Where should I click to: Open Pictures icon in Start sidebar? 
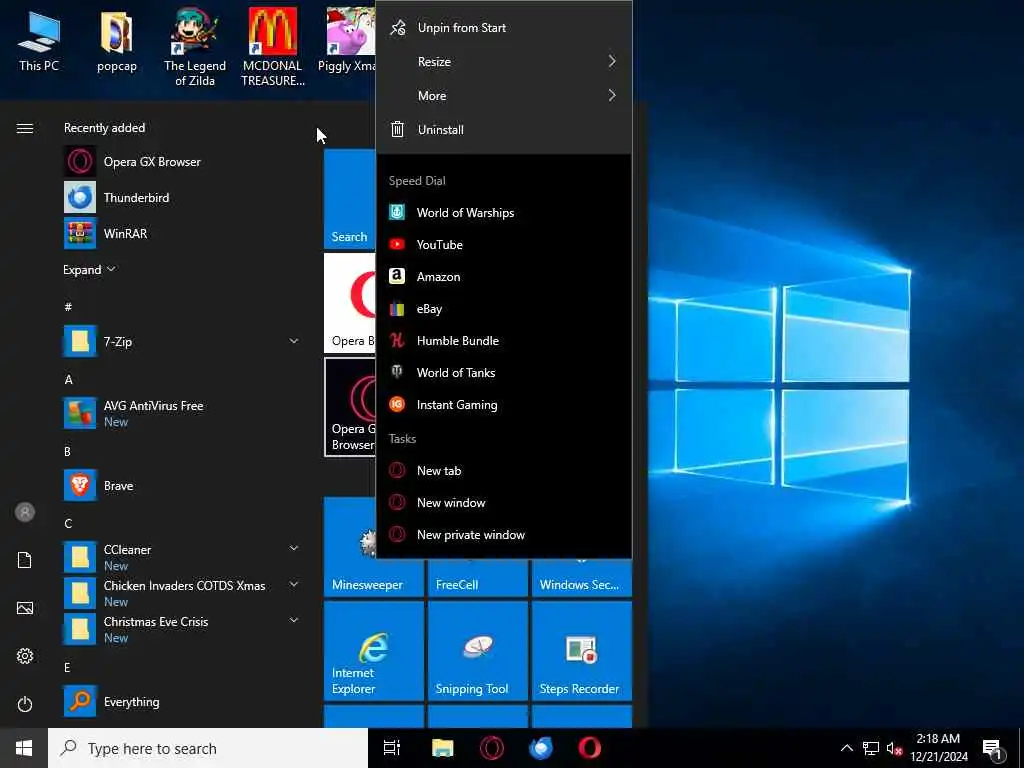click(25, 609)
